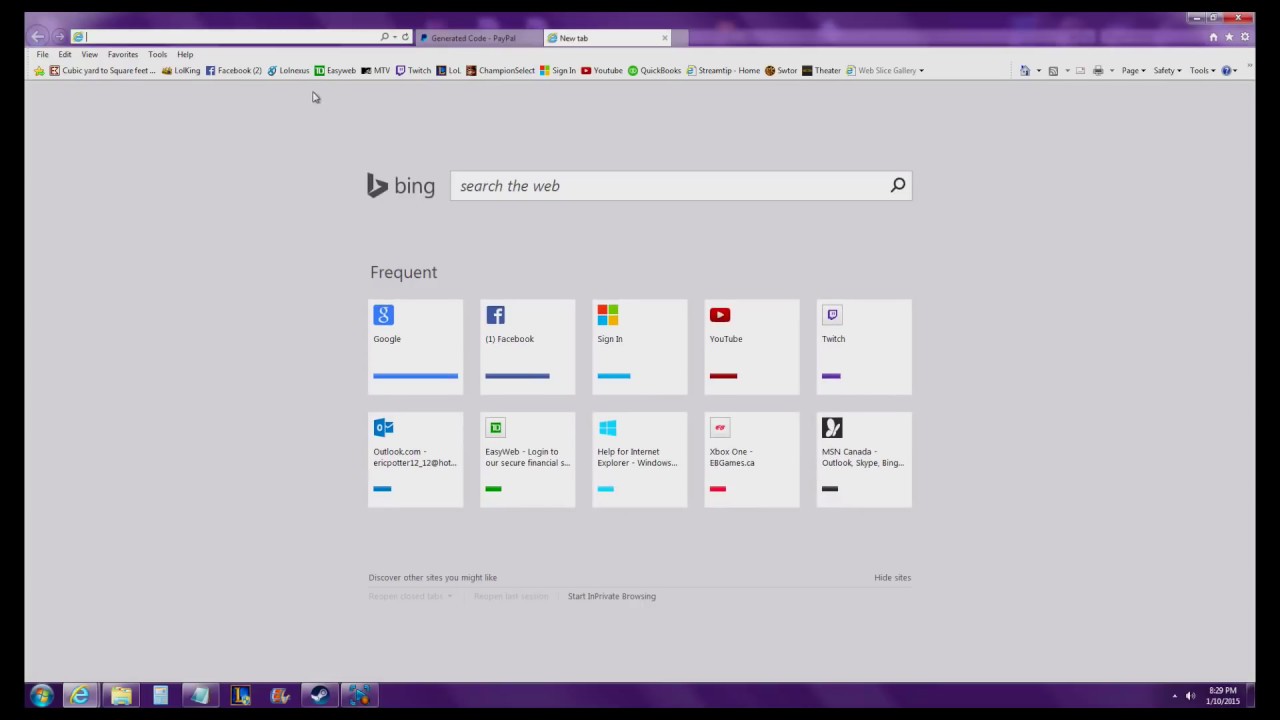Open the gear settings icon at top right
Screen dimensions: 1280x720
[1245, 37]
